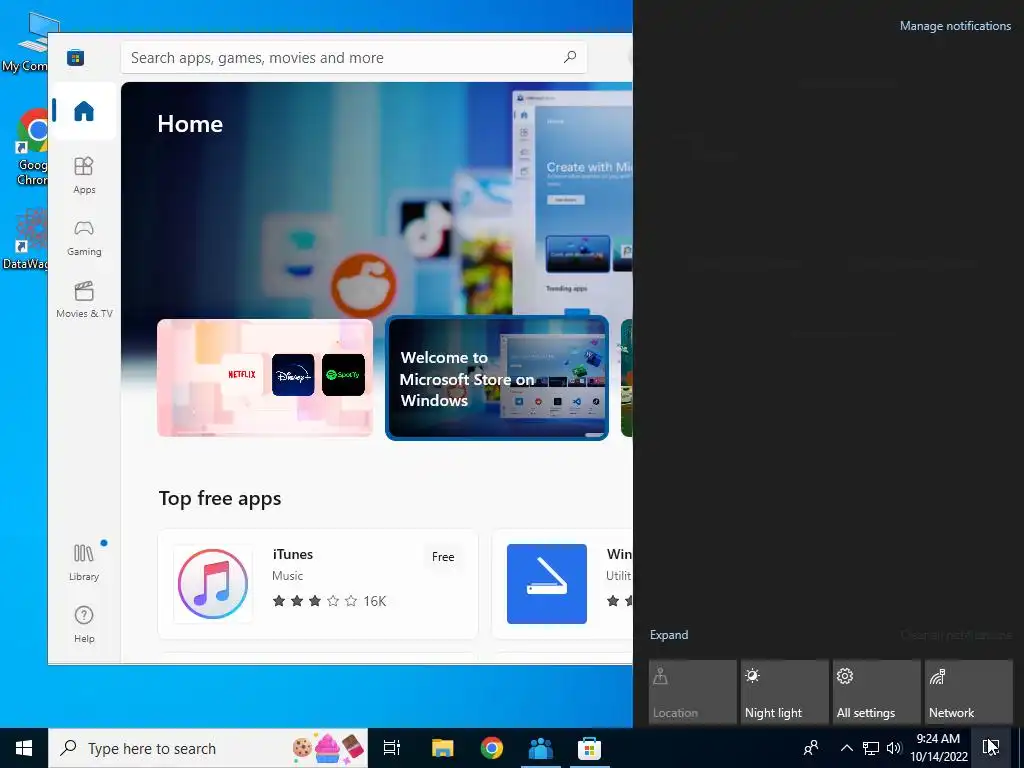The height and width of the screenshot is (768, 1024).
Task: Open Manage notifications link
Action: point(955,26)
